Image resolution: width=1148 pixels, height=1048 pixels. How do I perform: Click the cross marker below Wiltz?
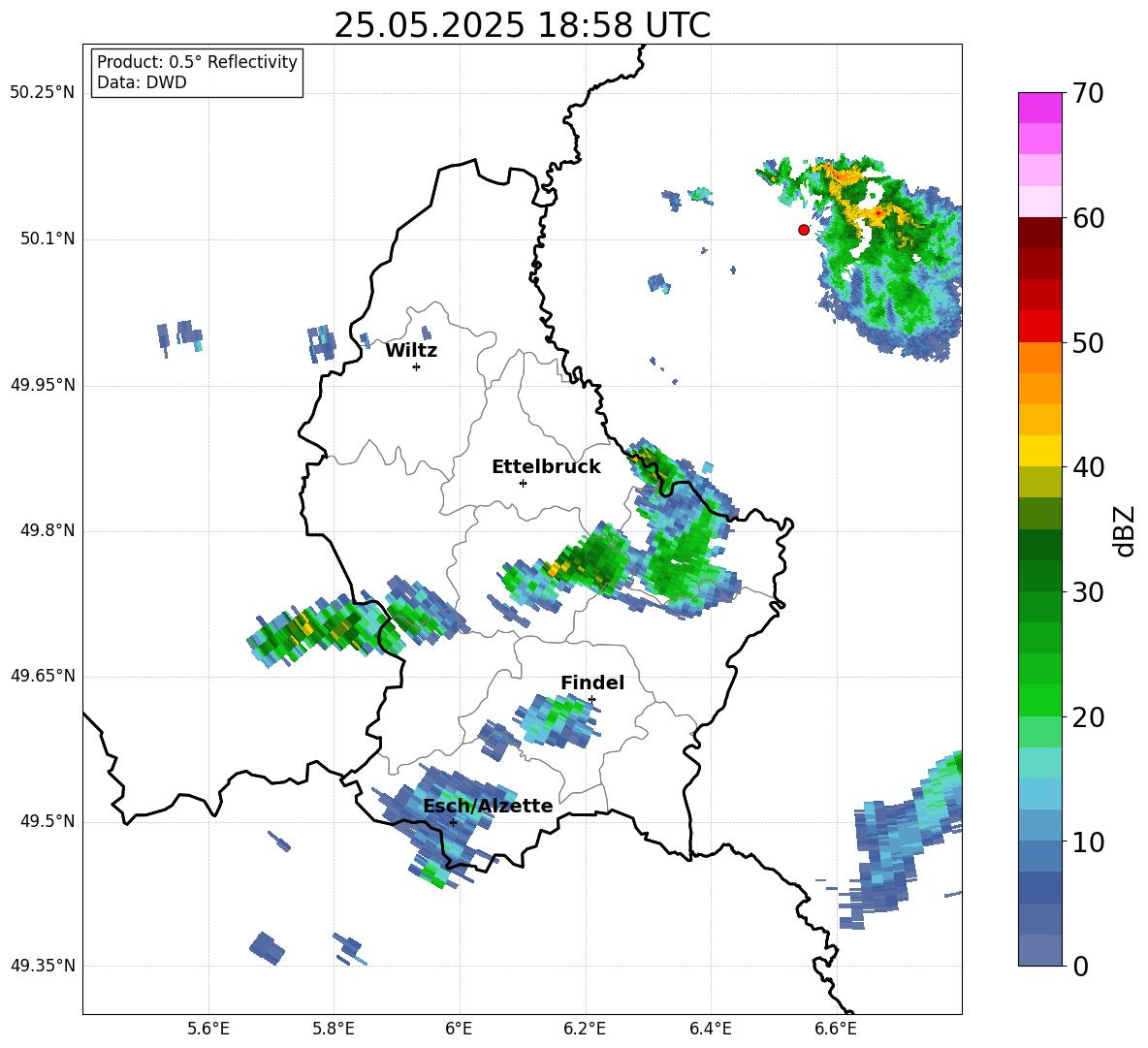click(x=417, y=366)
